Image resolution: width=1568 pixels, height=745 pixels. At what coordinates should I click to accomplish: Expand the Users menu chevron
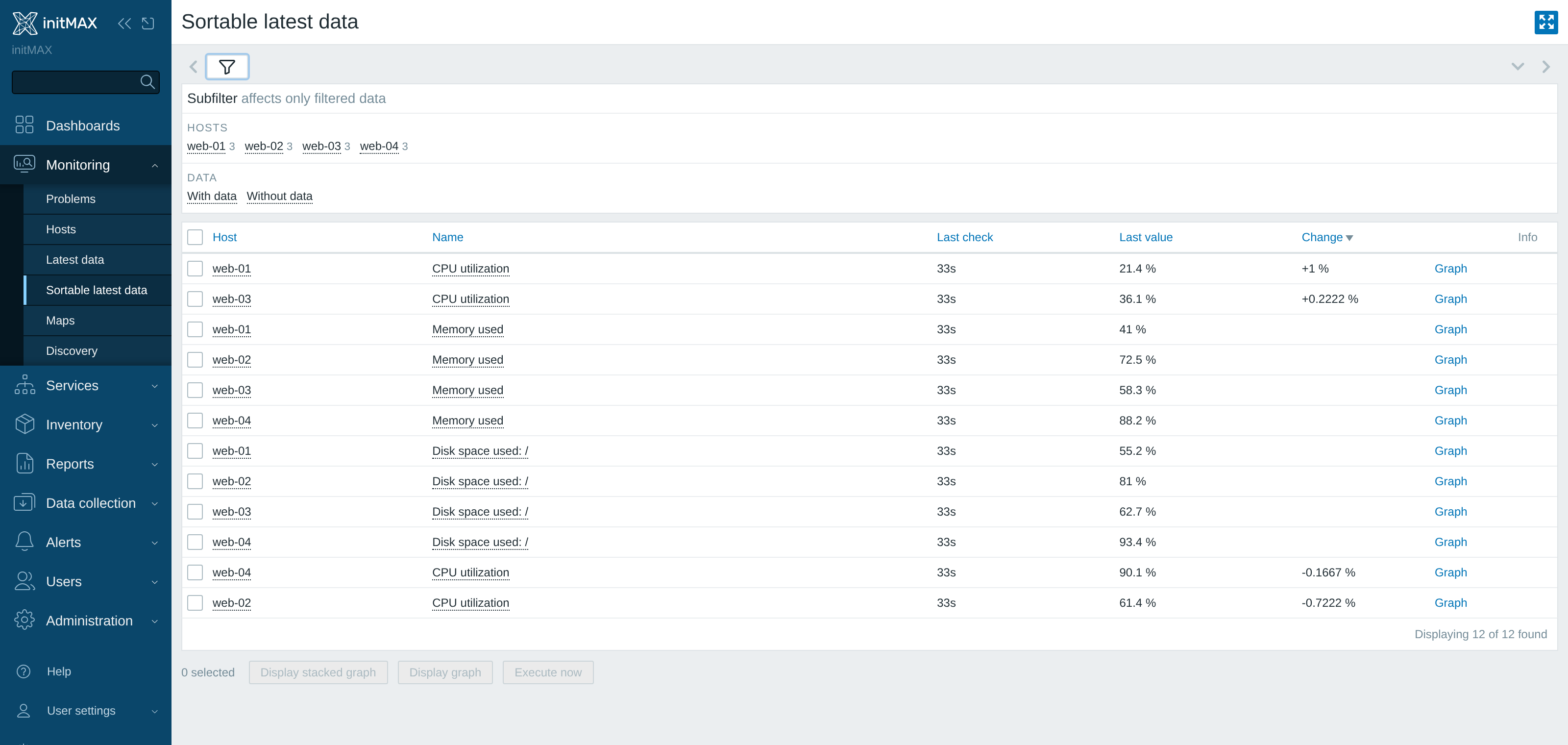[x=155, y=582]
